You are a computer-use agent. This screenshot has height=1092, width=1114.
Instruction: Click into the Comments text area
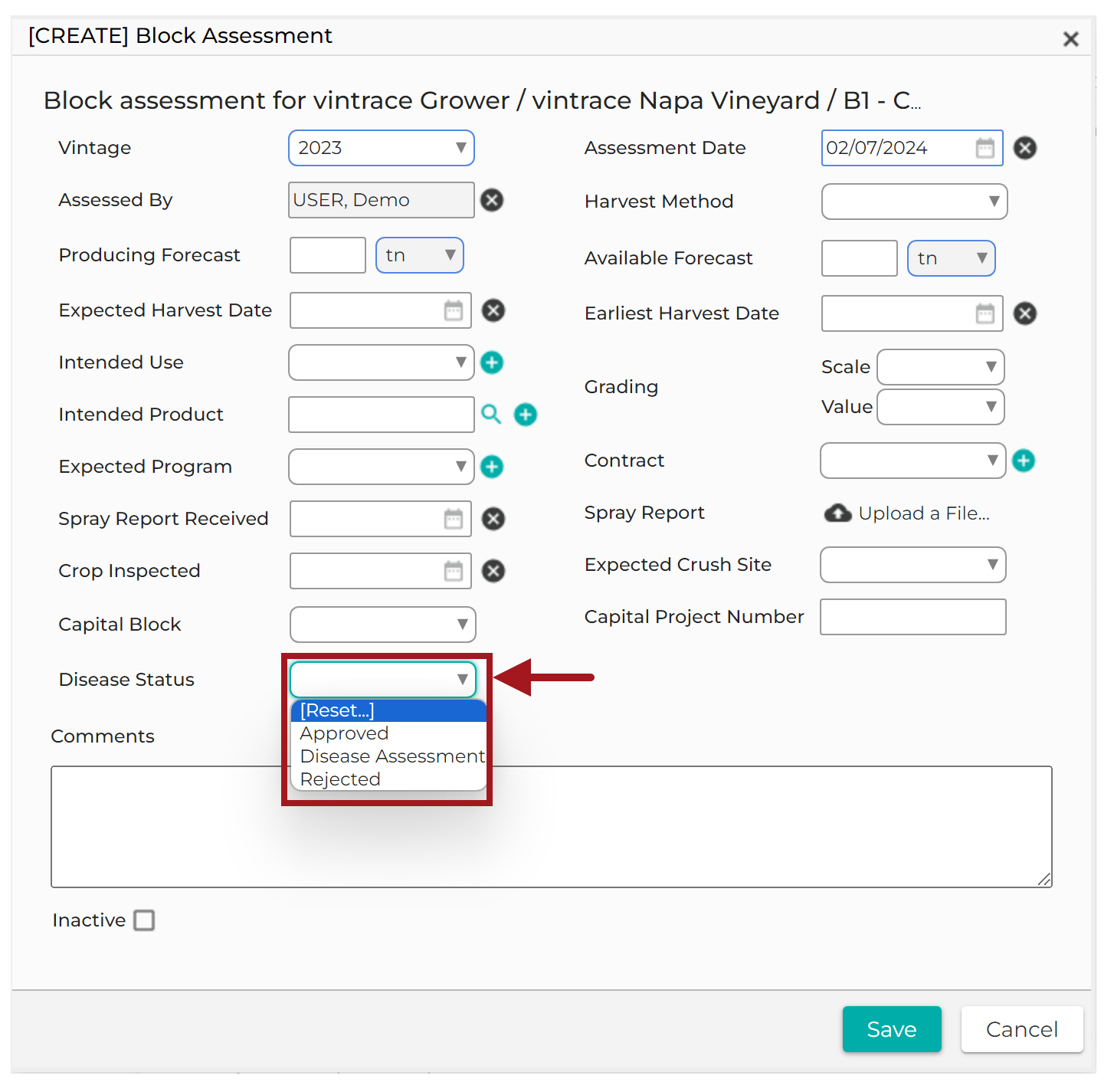(552, 827)
